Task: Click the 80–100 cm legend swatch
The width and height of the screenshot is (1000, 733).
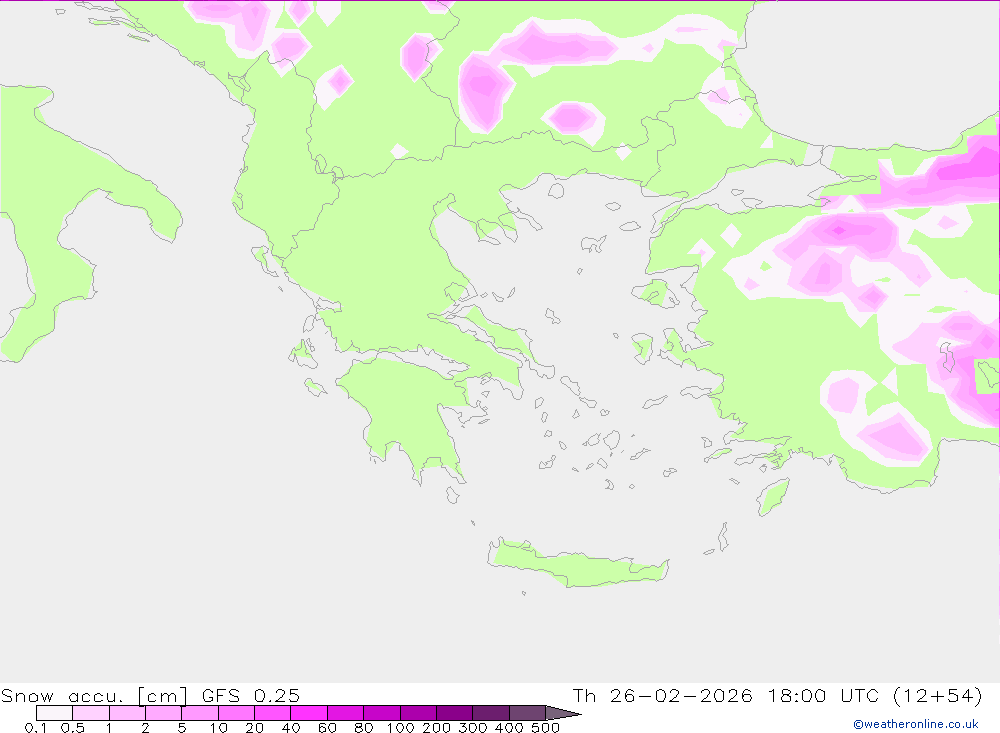Action: [381, 713]
